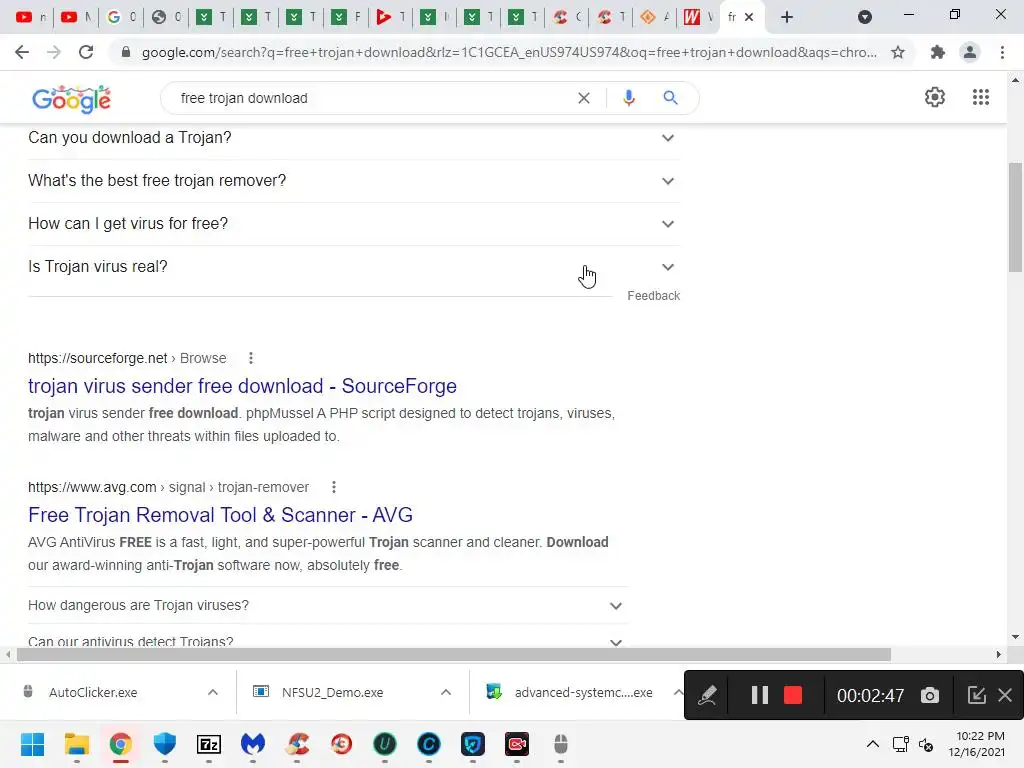Clear the search query with the X
Image resolution: width=1024 pixels, height=768 pixels.
[584, 98]
